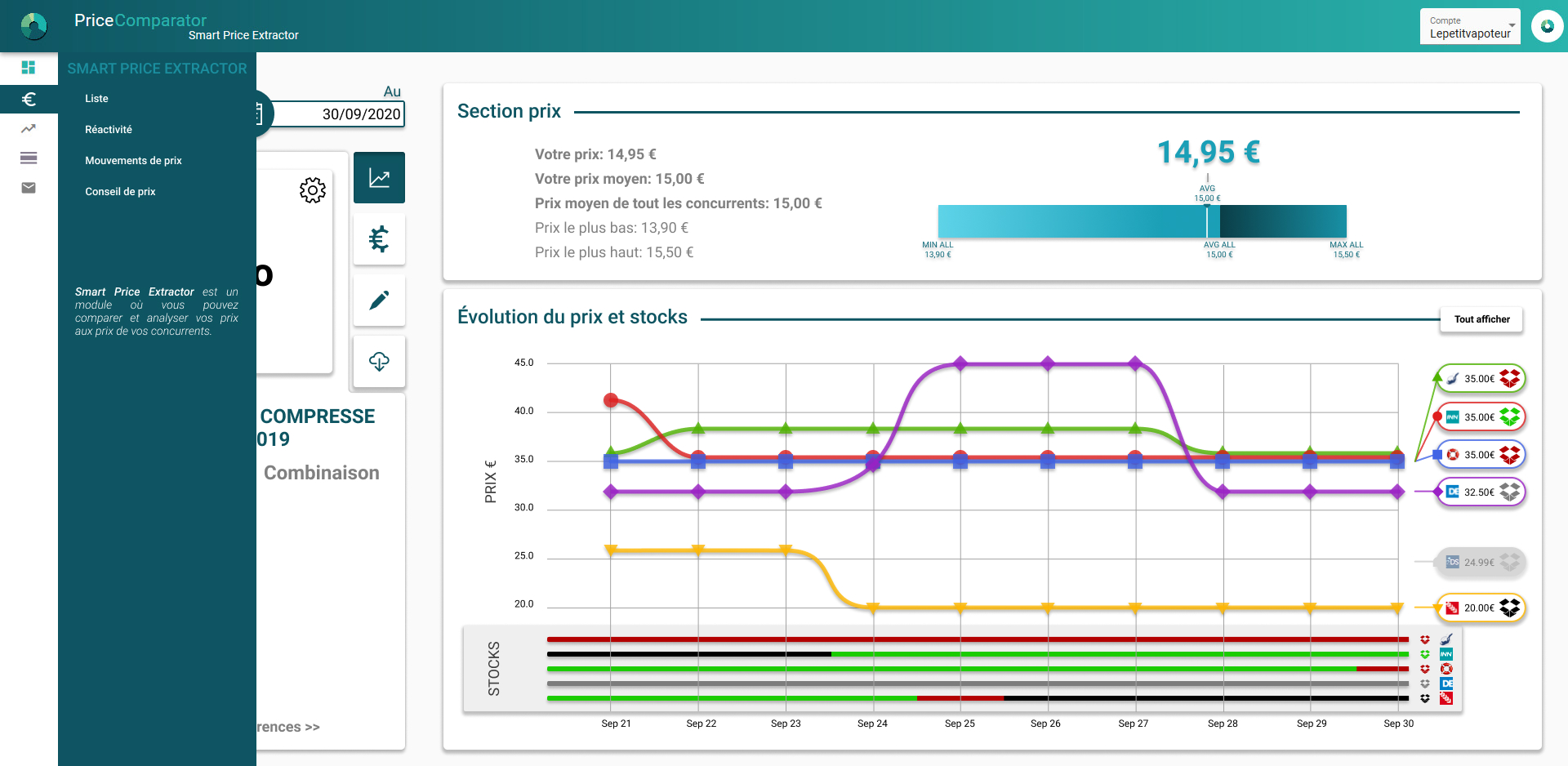
Task: Click the red stocks row merchant logo
Action: pos(1446,698)
